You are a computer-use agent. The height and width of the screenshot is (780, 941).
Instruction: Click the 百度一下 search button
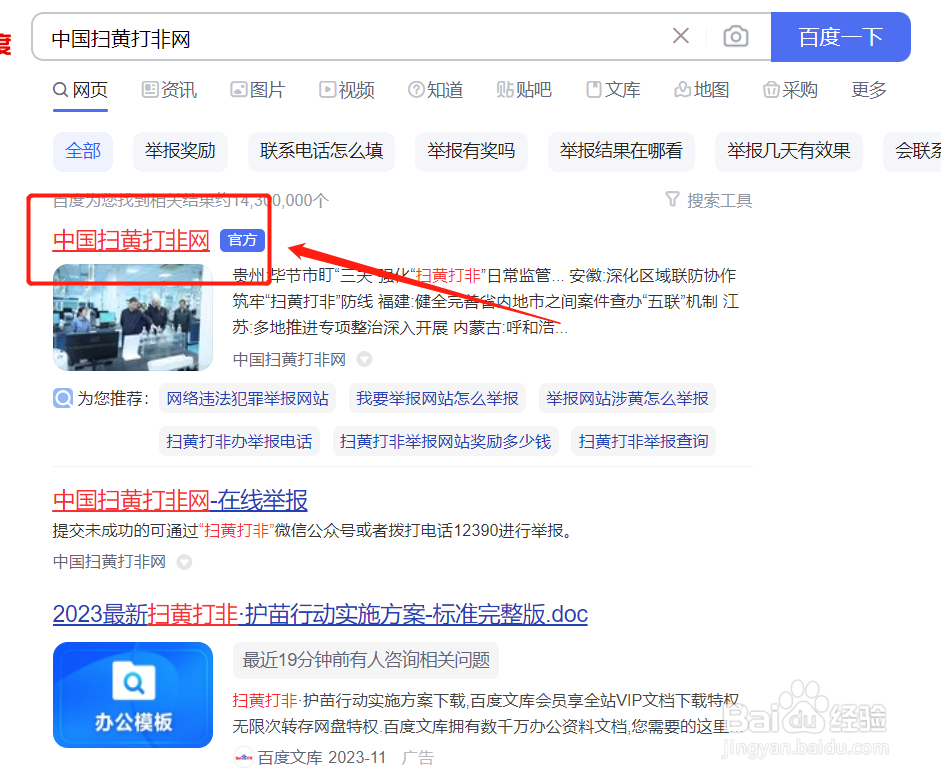point(840,37)
